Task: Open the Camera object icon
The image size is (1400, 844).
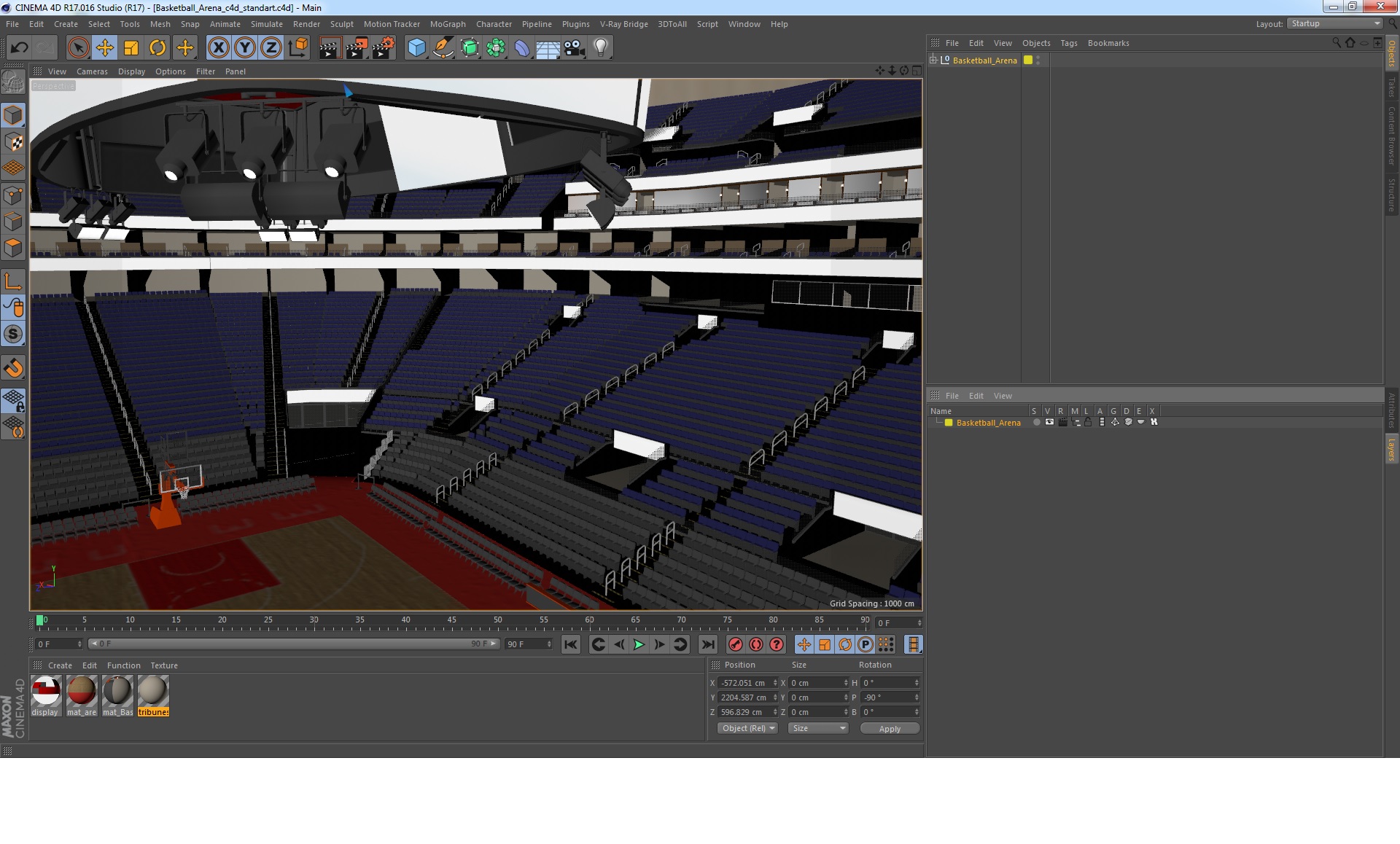Action: (x=574, y=48)
